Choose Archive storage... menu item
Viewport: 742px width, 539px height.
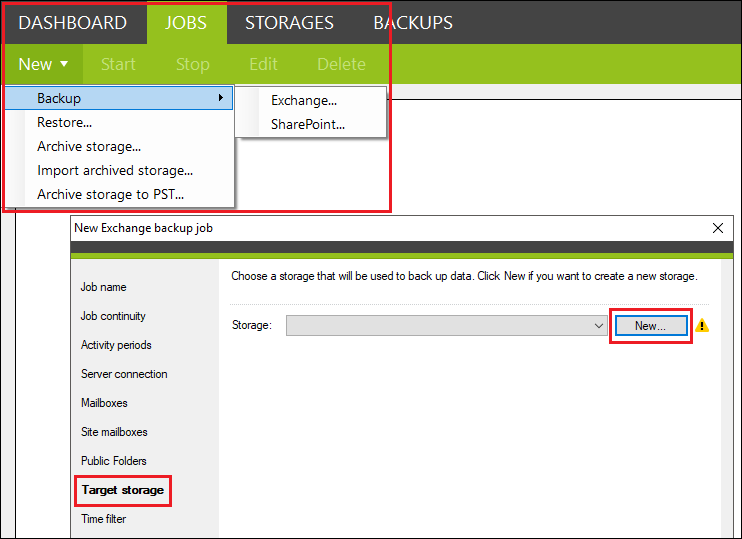[x=89, y=147]
